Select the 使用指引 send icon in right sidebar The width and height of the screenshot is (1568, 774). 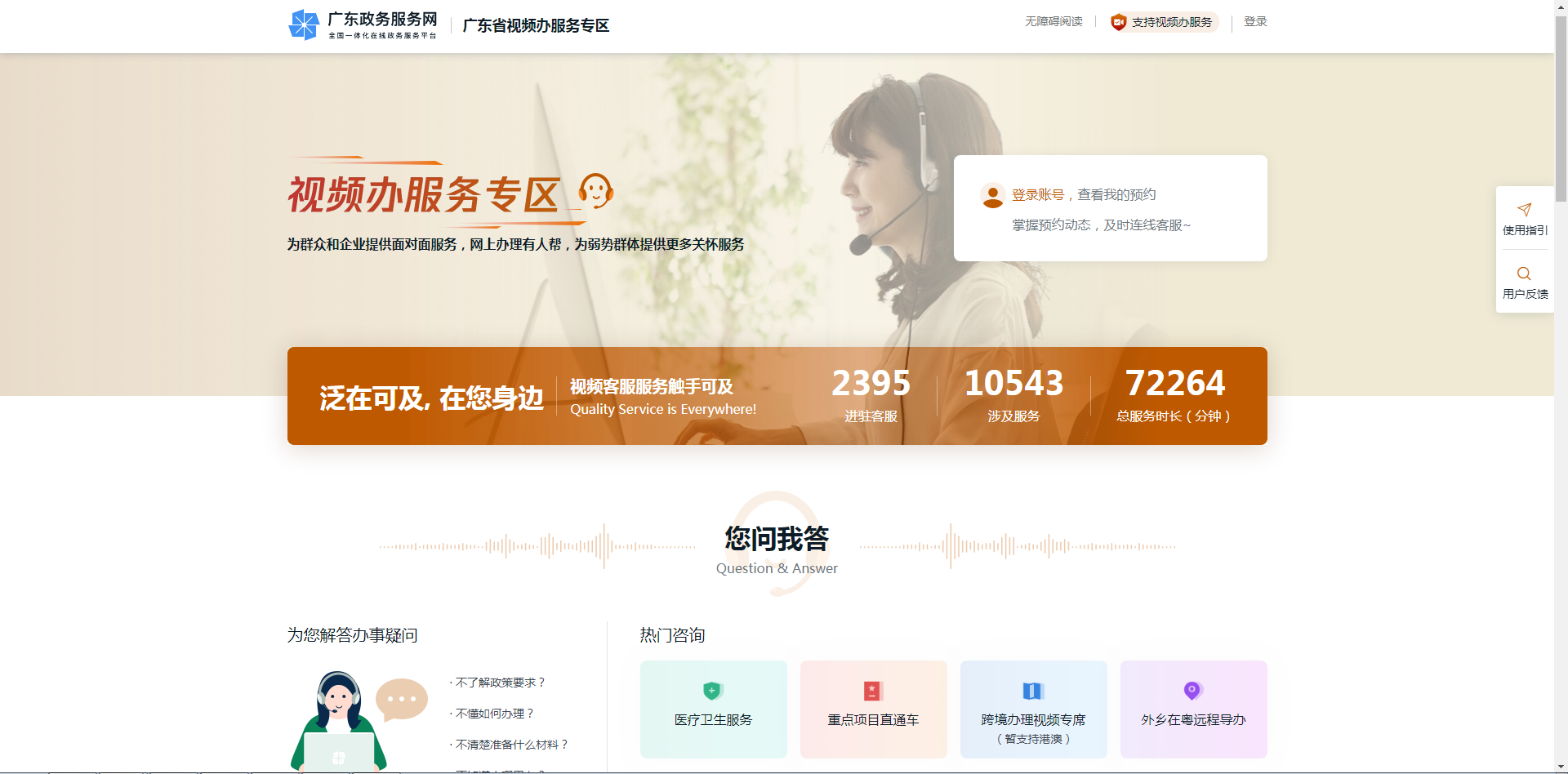click(x=1524, y=209)
